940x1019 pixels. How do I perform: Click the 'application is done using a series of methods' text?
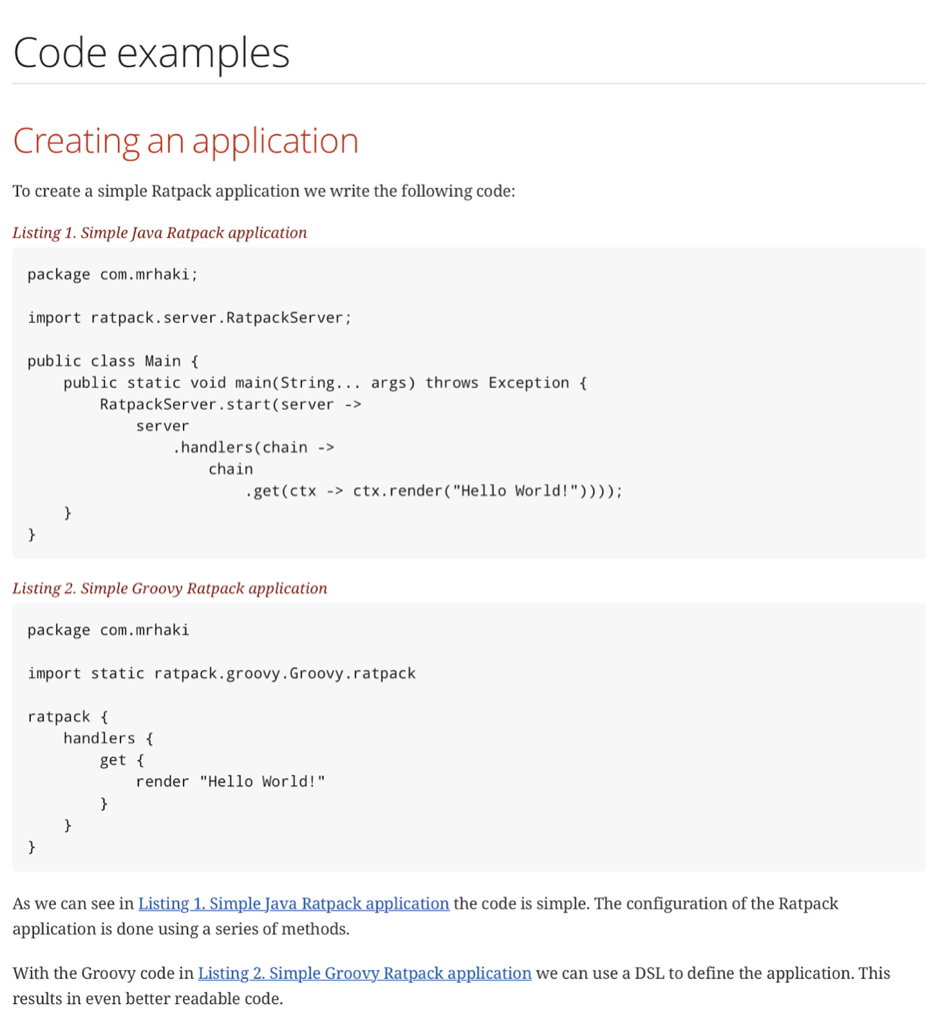[181, 929]
